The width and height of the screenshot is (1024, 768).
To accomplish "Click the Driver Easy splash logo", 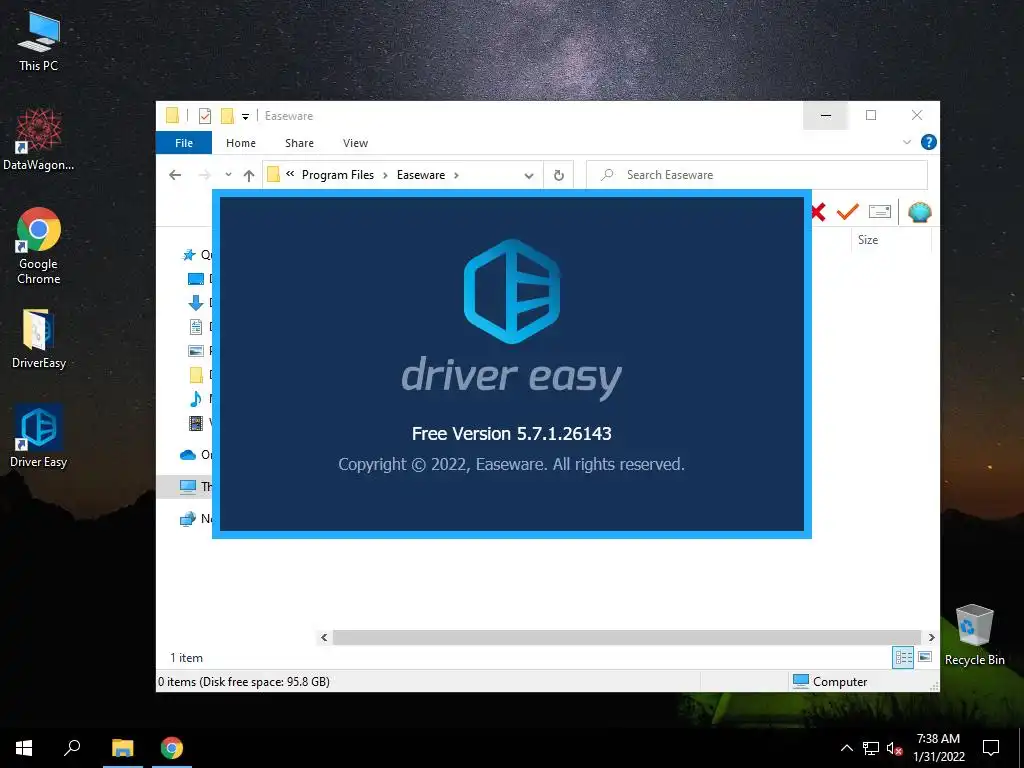I will [512, 291].
